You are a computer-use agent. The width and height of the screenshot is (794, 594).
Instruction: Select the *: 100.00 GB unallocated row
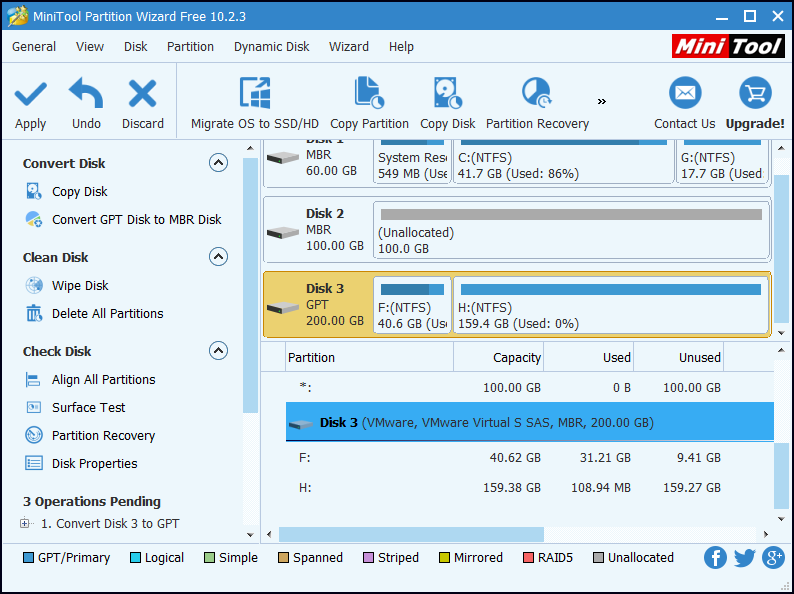tap(530, 387)
